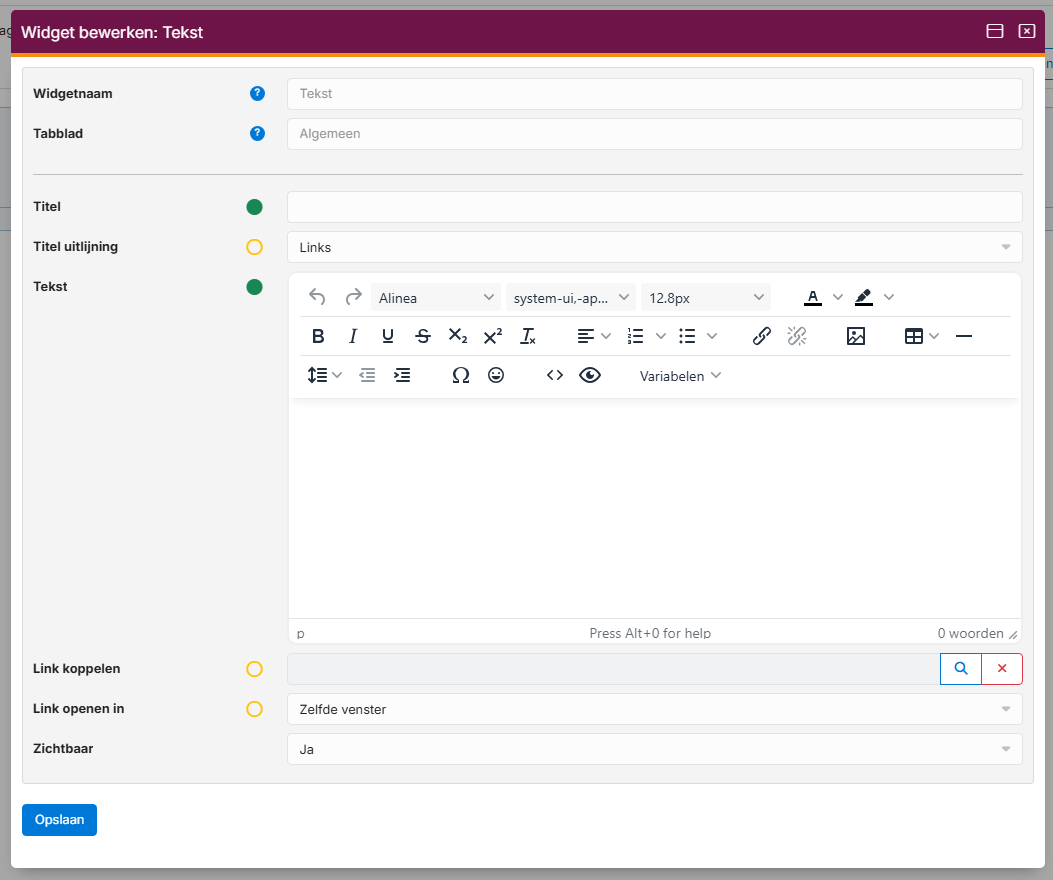Toggle green indicator next to Titel
The width and height of the screenshot is (1053, 880).
pyautogui.click(x=255, y=207)
